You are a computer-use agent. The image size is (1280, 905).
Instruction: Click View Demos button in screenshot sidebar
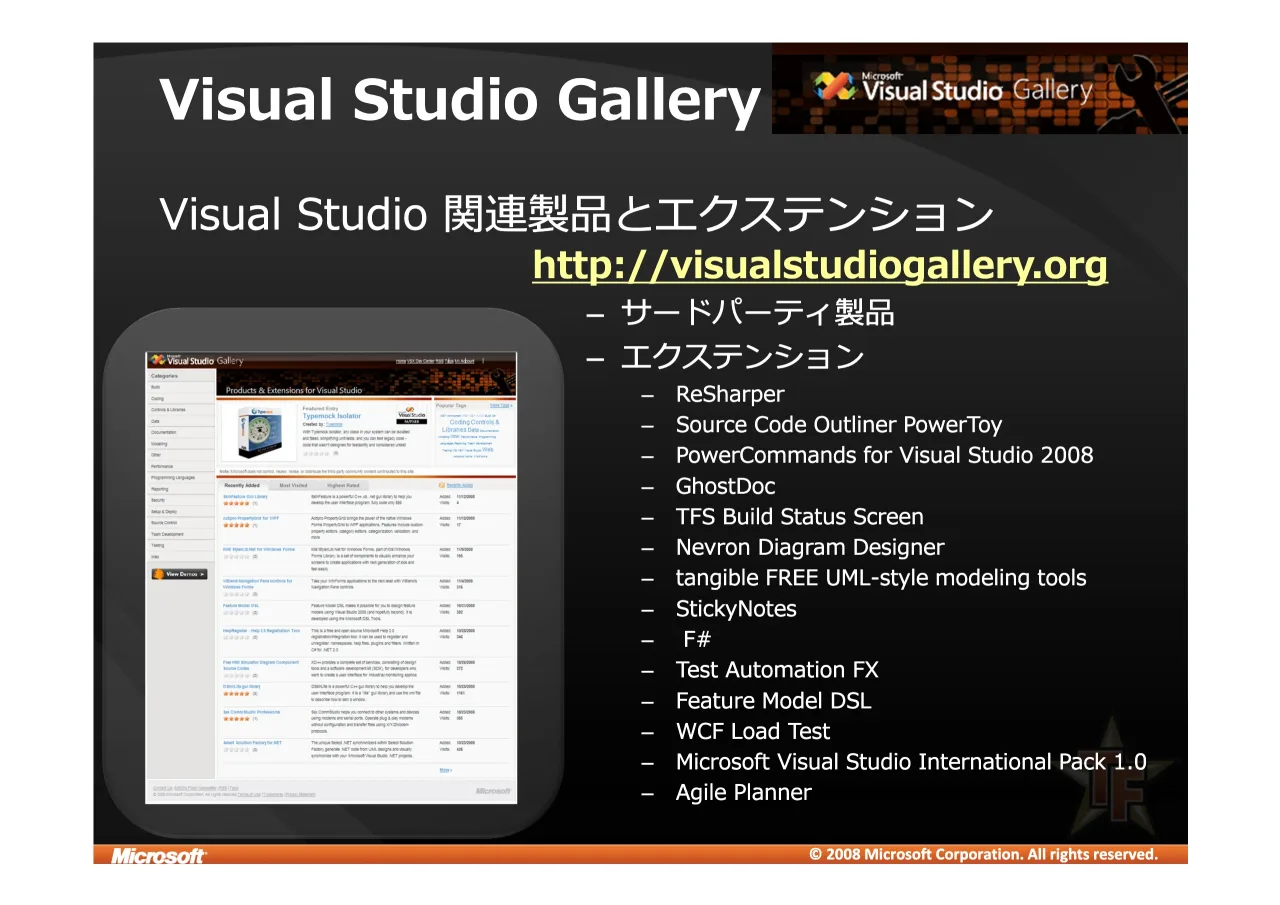coord(180,574)
